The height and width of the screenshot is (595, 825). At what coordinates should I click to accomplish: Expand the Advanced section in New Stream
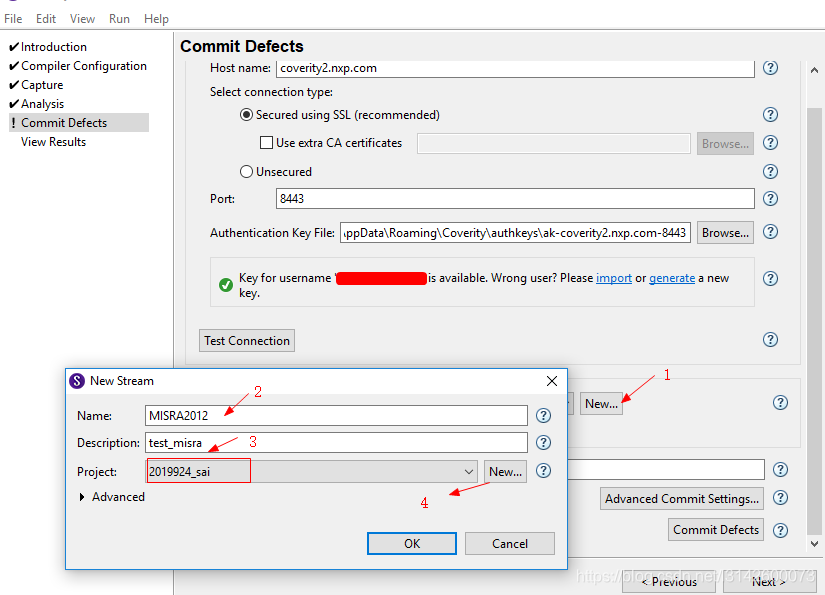pyautogui.click(x=82, y=497)
